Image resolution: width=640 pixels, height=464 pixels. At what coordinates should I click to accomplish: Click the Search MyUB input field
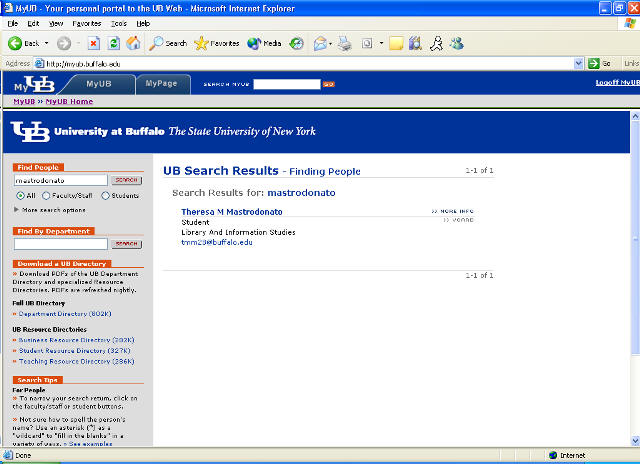287,84
